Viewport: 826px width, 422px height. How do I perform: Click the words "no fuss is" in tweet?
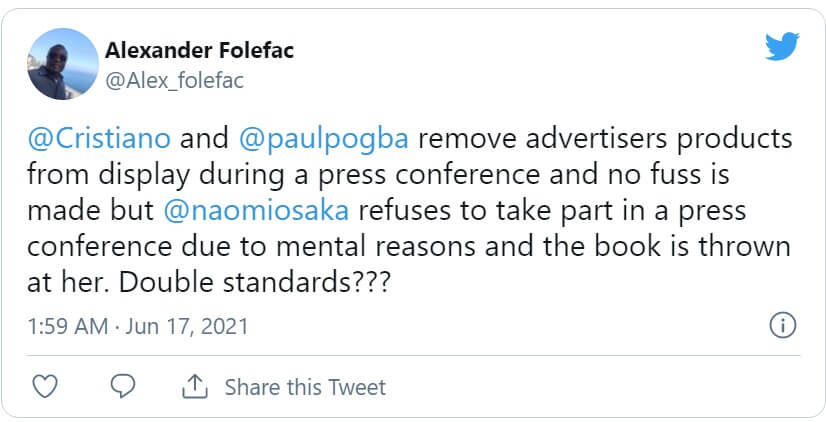click(713, 174)
